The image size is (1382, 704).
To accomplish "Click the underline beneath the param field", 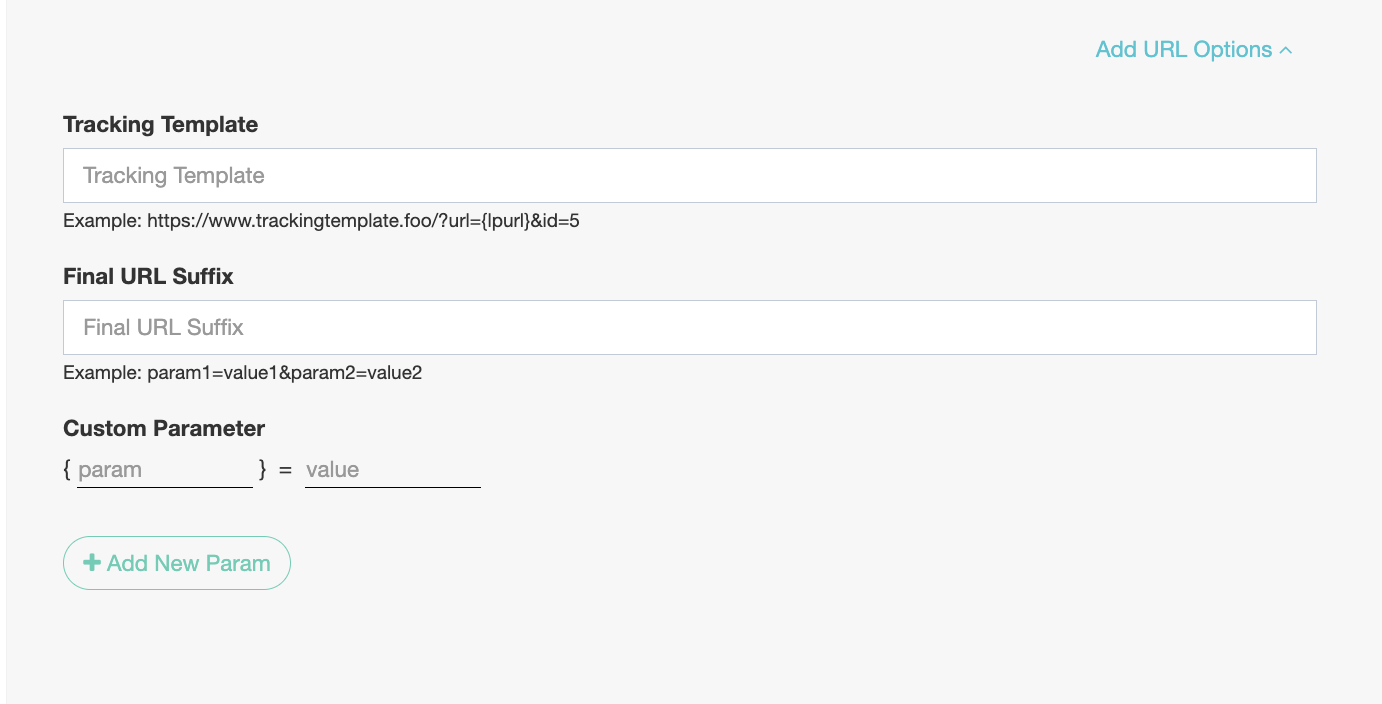I will click(x=165, y=487).
